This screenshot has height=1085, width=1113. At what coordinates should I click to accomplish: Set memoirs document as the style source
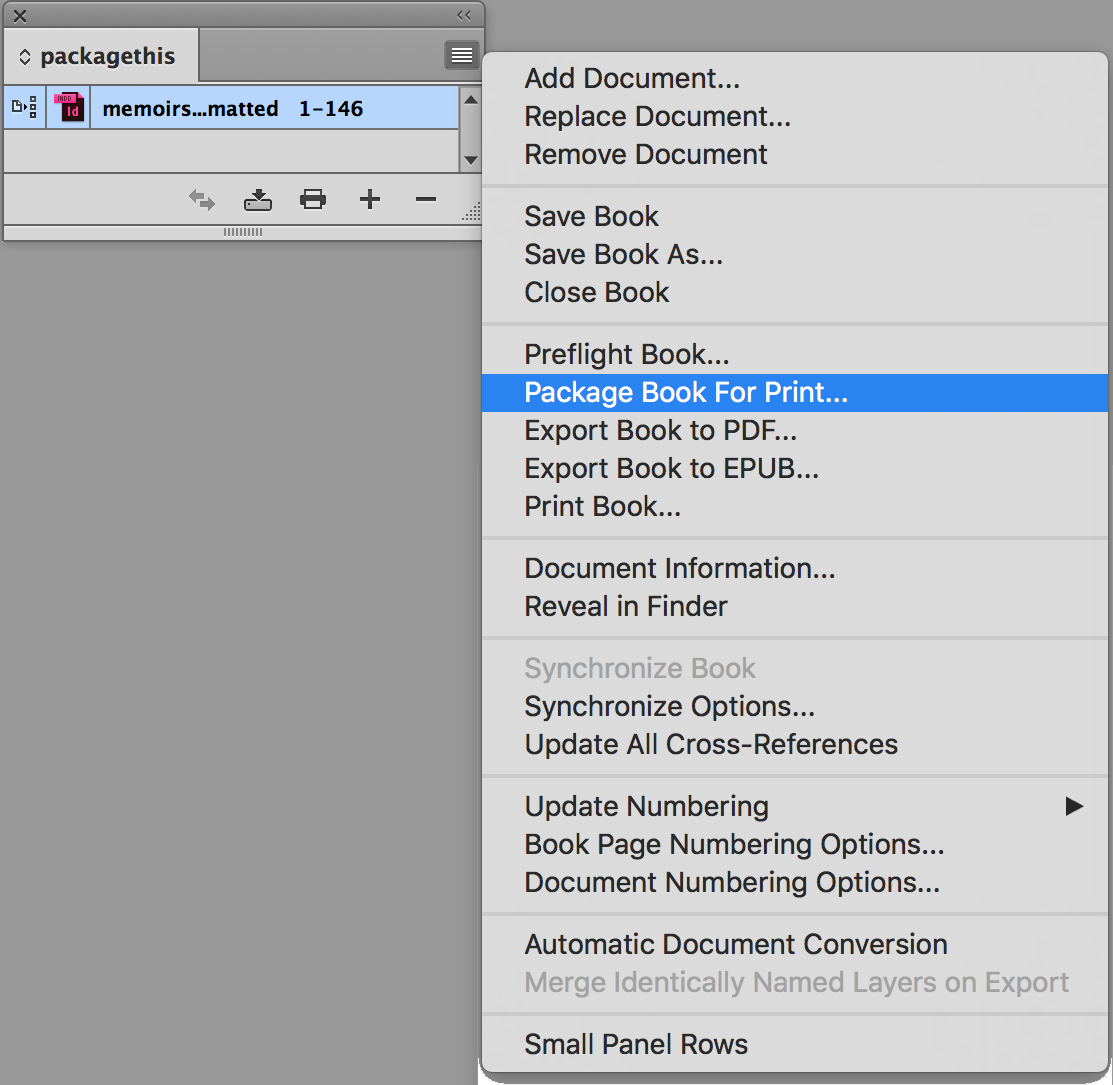23,107
